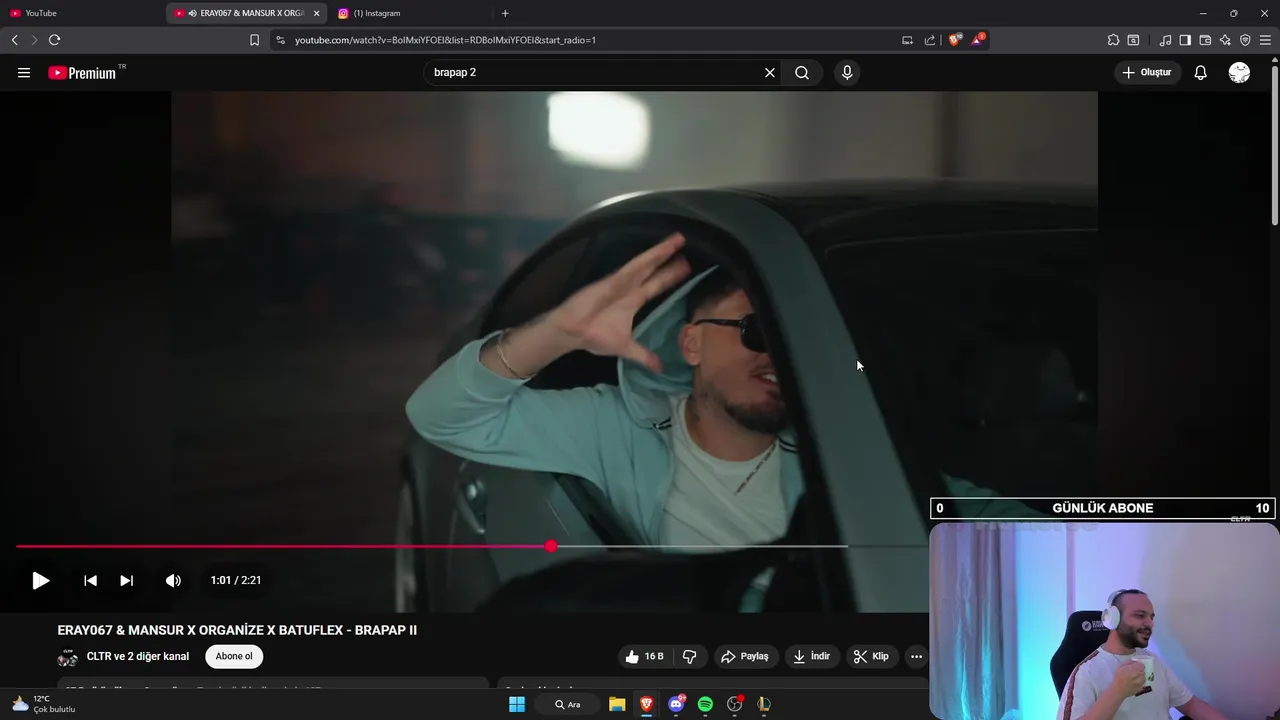Toggle the browser sidebar panel
This screenshot has height=720, width=1280.
click(1185, 40)
